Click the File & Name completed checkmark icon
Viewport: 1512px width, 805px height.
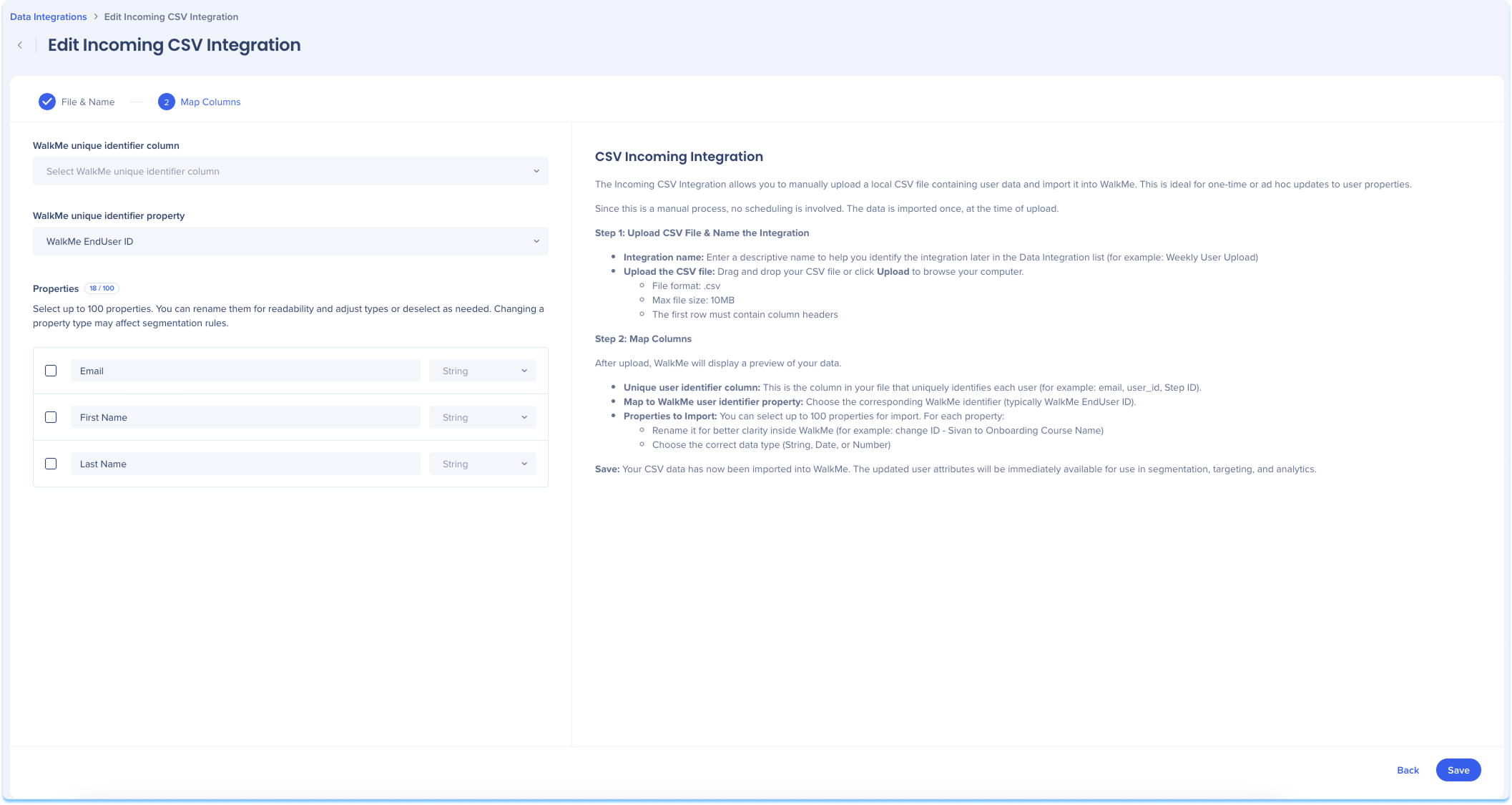coord(47,102)
